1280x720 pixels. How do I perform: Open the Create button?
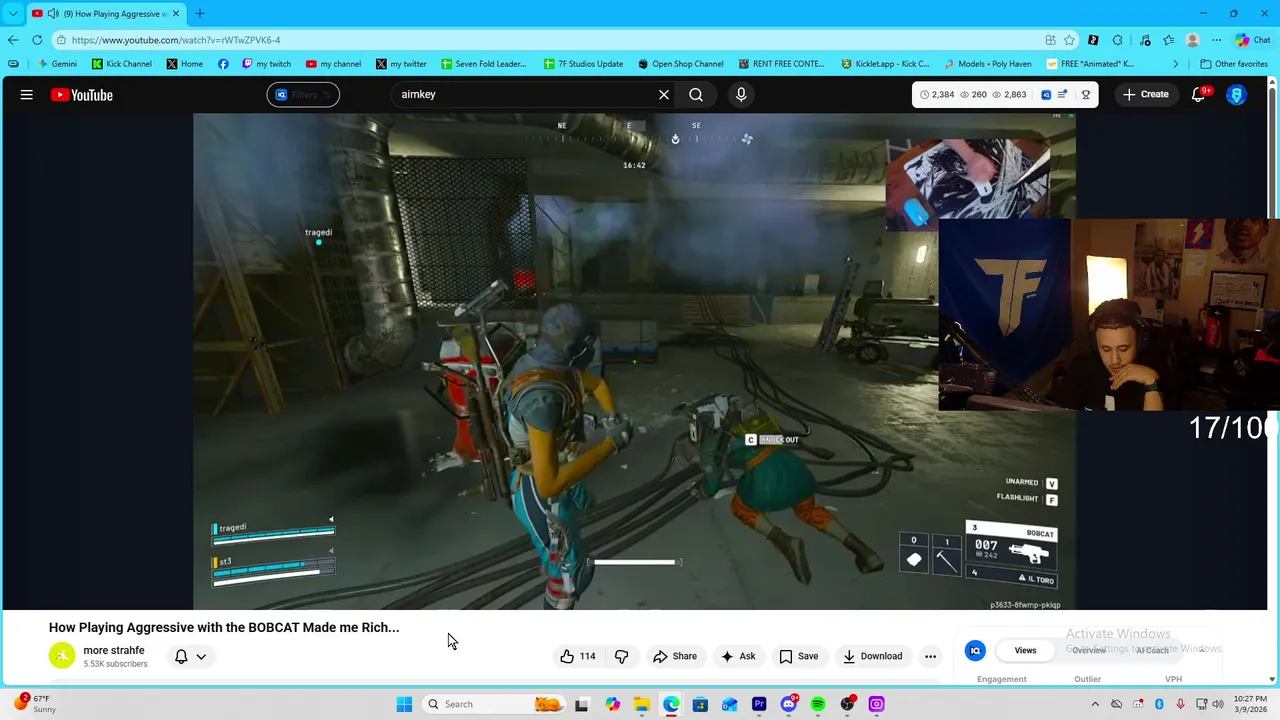click(x=1145, y=95)
